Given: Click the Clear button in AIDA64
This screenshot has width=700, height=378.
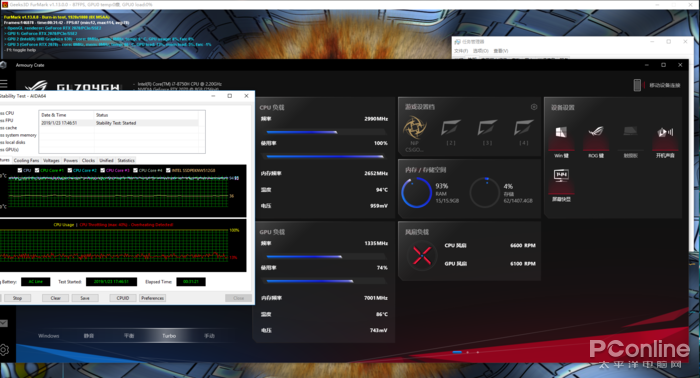Looking at the screenshot, I should (x=56, y=298).
